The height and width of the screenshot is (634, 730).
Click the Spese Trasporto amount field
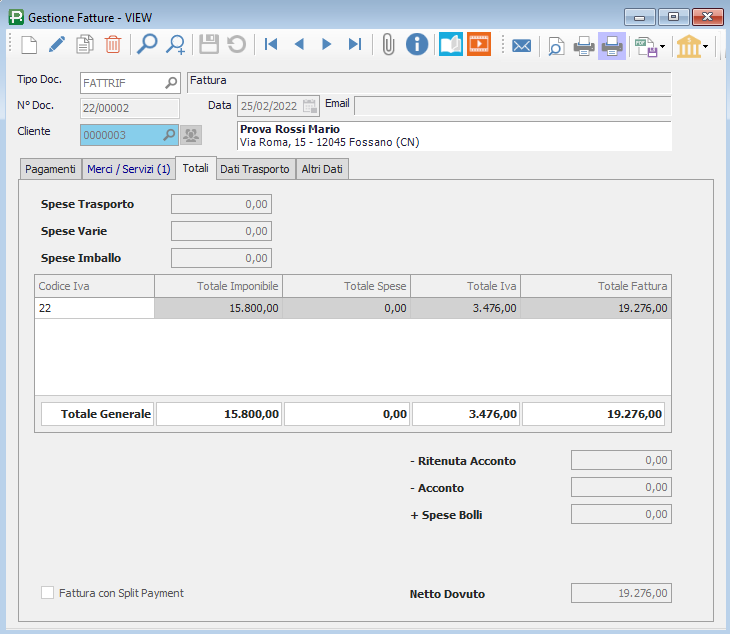(221, 204)
